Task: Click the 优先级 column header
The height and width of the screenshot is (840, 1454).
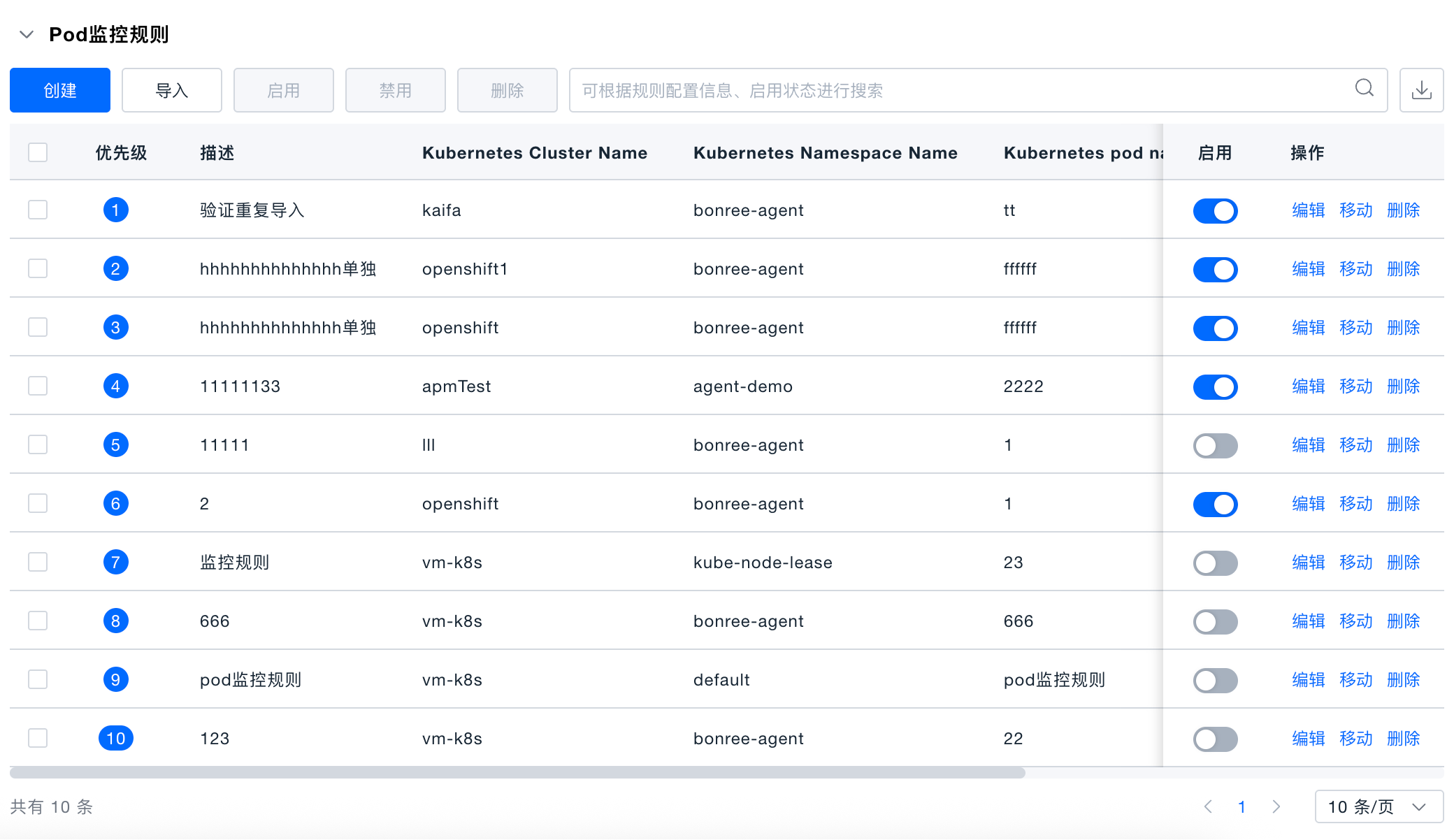Action: click(x=122, y=152)
